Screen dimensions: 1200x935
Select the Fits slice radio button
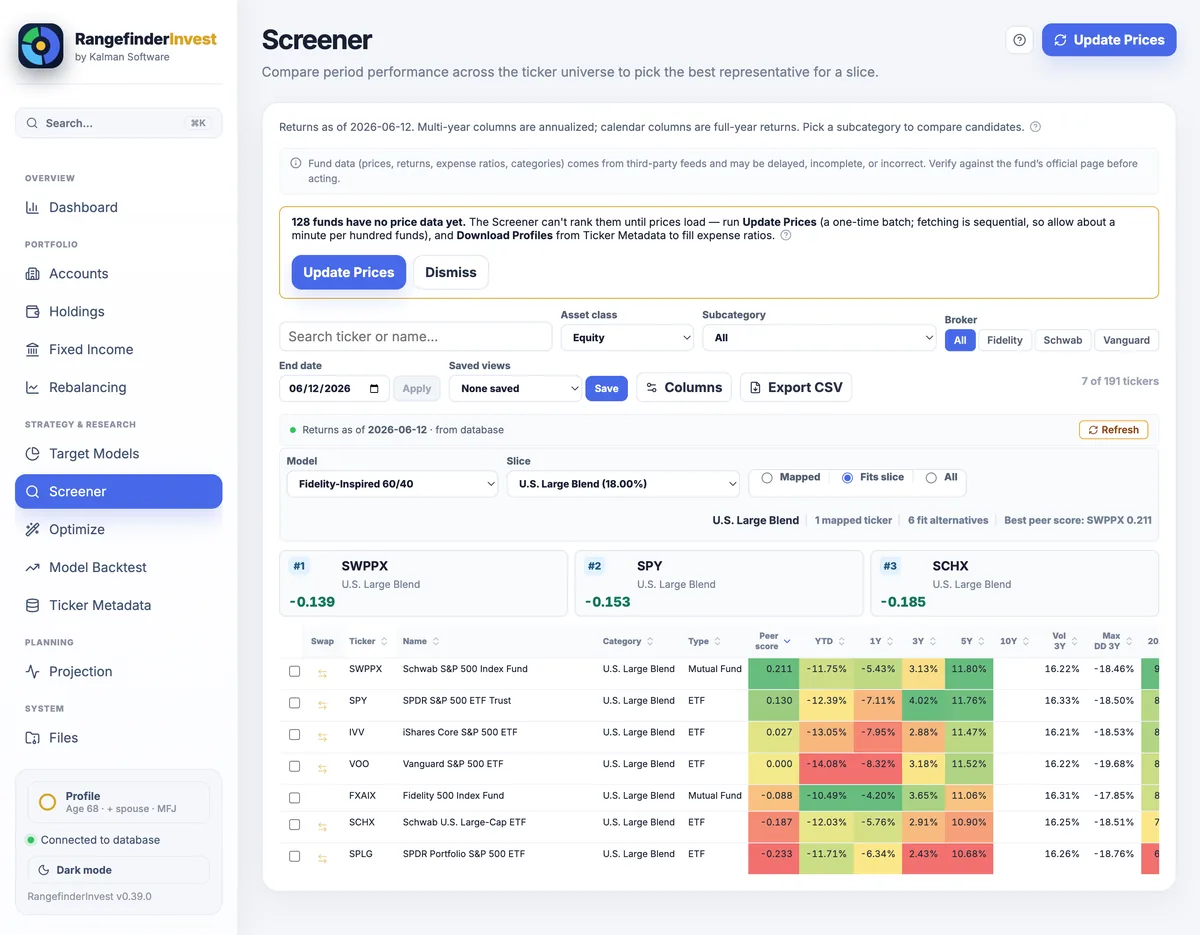click(x=848, y=478)
